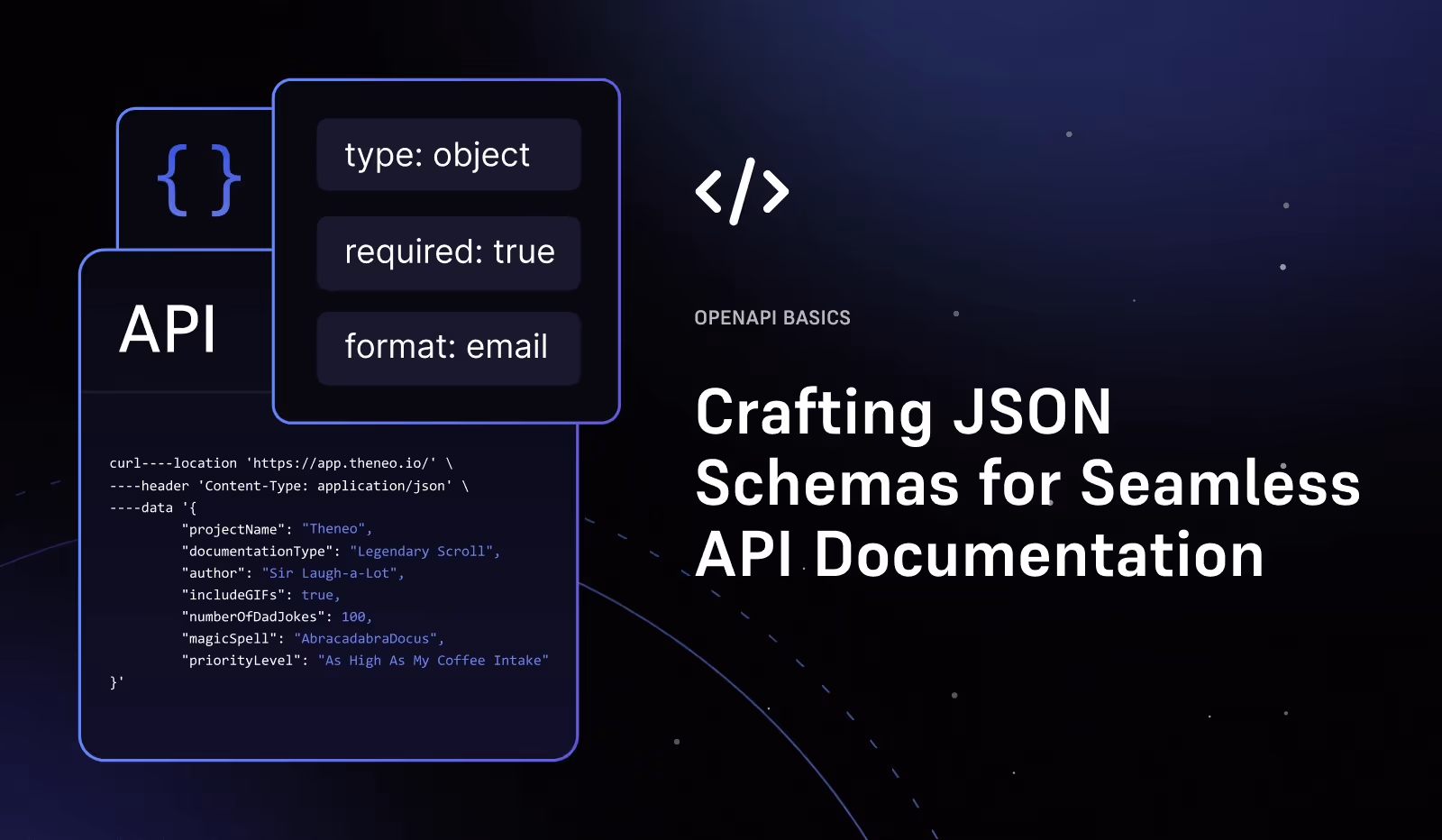
Task: Toggle the required: true badge
Action: (x=447, y=252)
